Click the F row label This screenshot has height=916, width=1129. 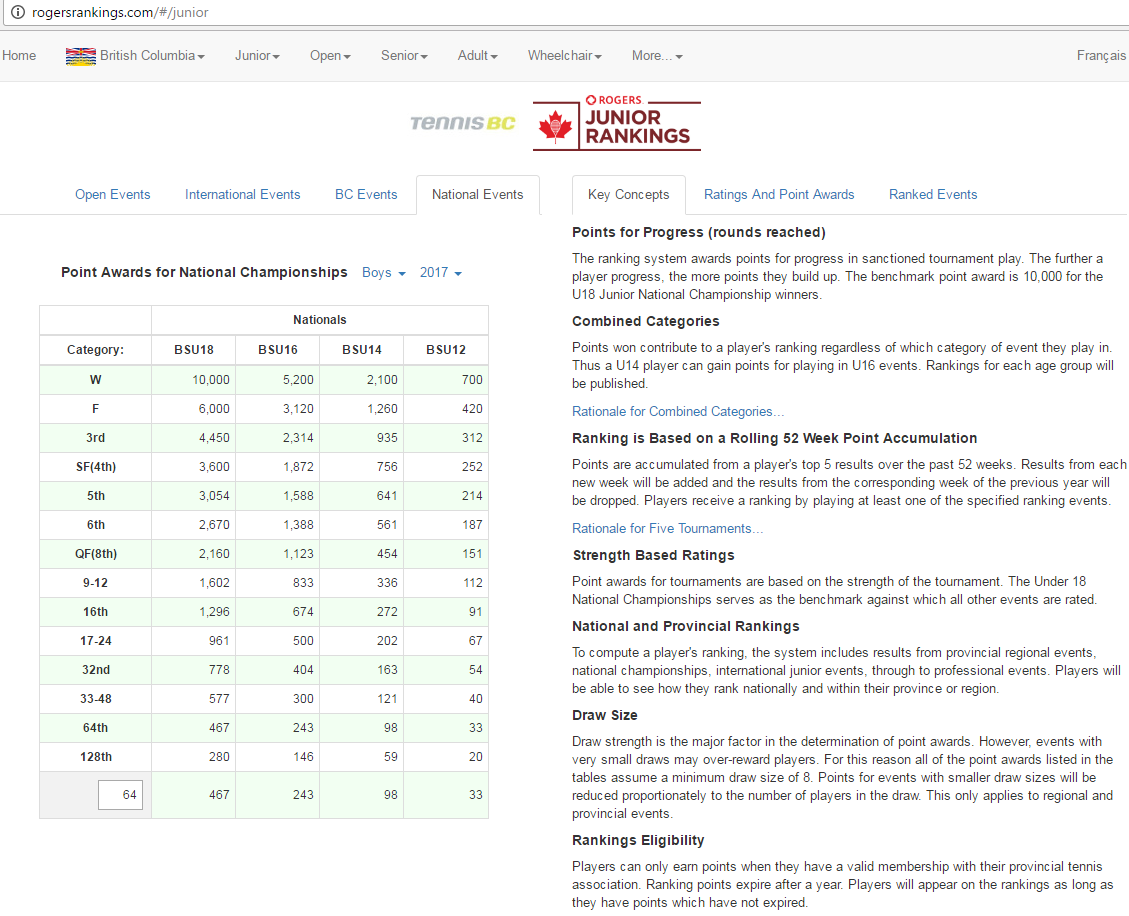pyautogui.click(x=96, y=409)
